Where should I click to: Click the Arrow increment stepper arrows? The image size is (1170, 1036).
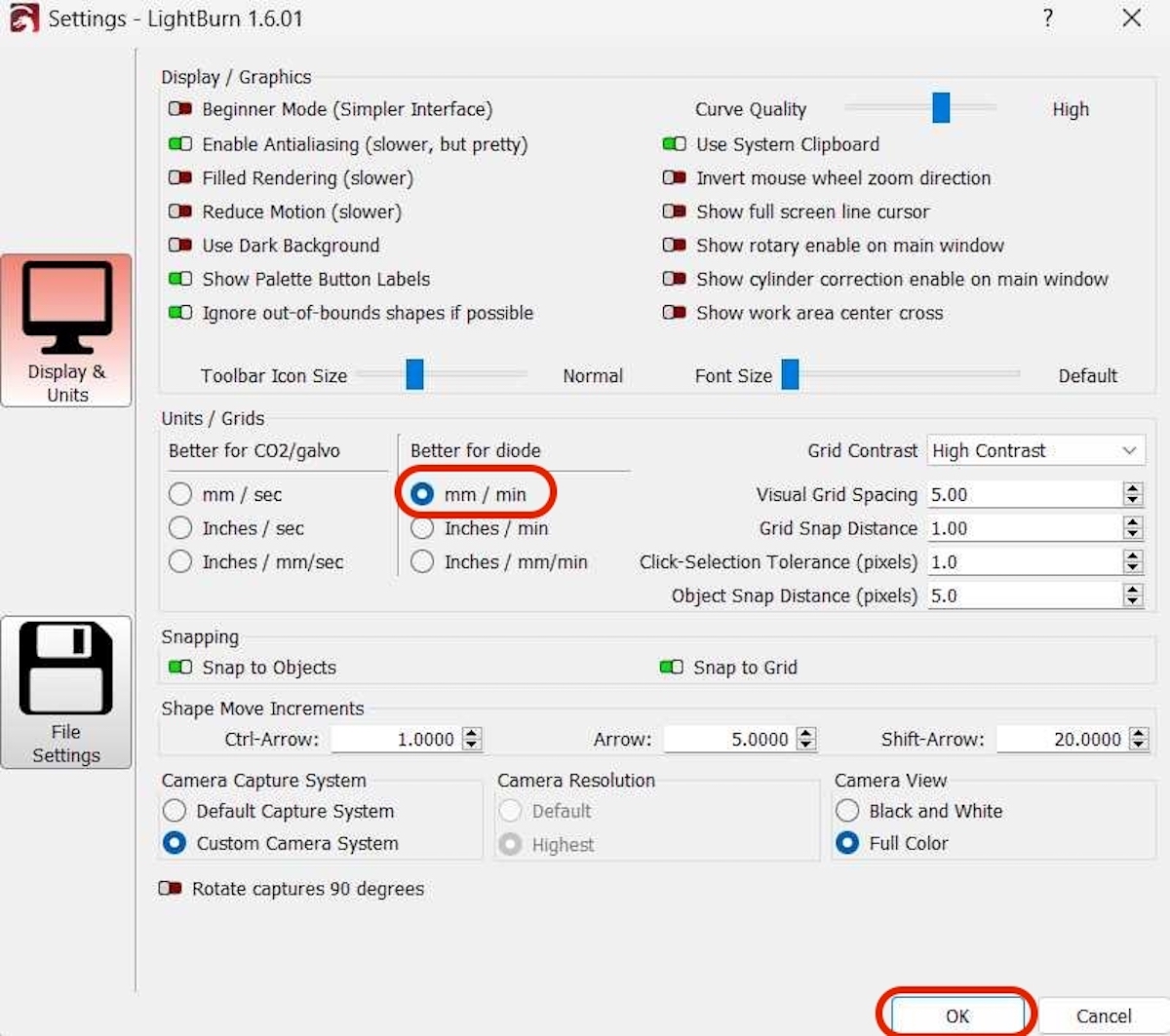[x=806, y=739]
